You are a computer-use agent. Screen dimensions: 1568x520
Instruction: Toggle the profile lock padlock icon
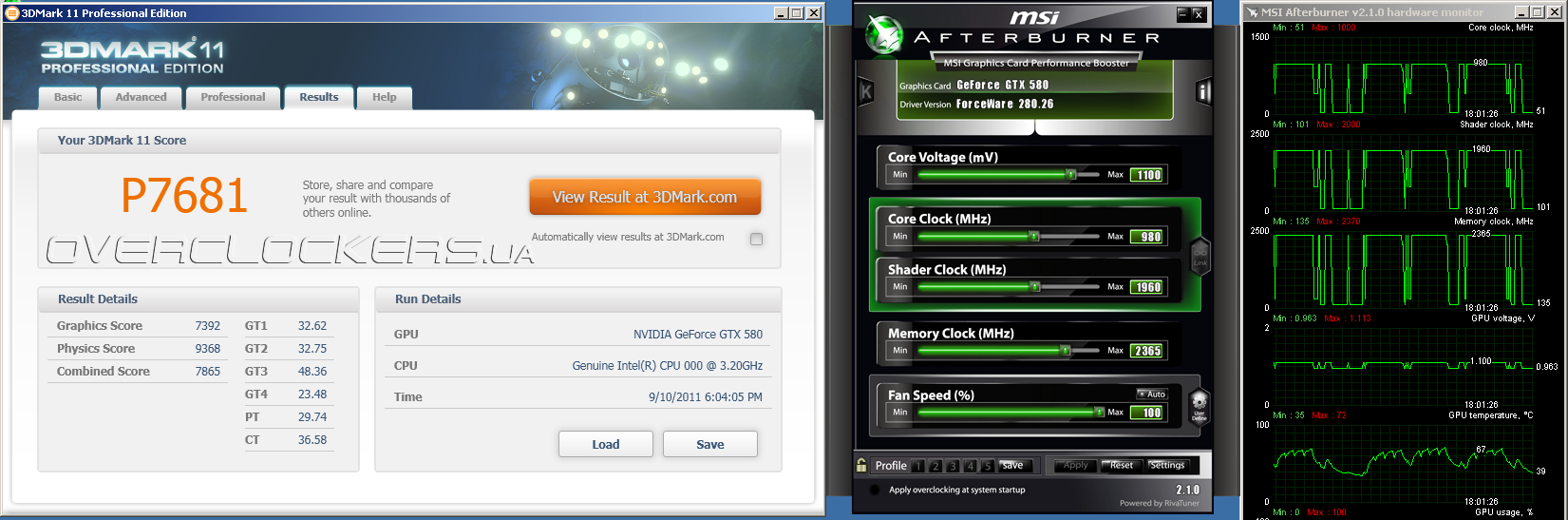[861, 465]
